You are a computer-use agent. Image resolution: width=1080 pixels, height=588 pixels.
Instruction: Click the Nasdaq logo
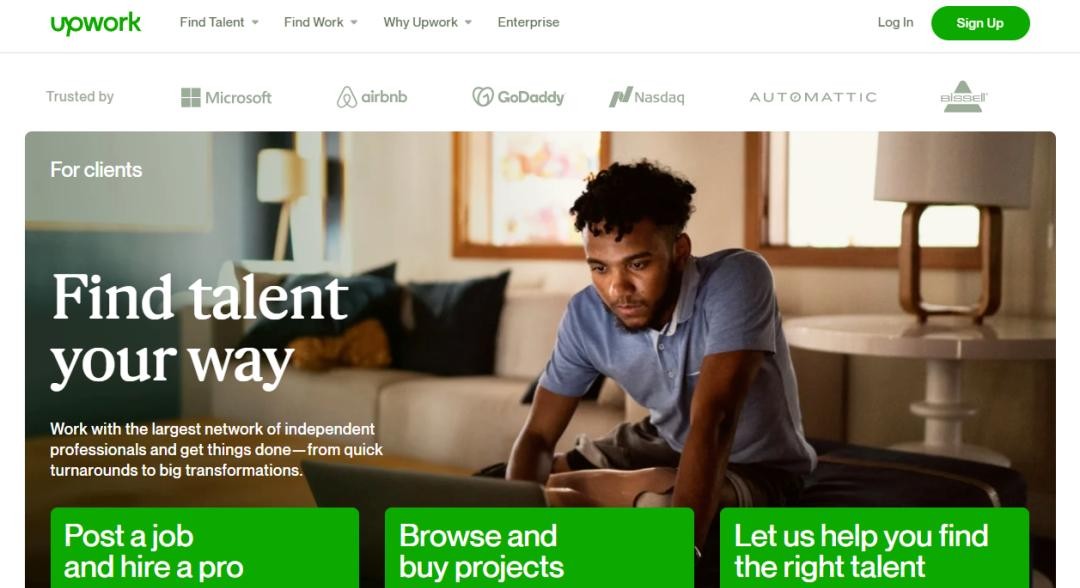coord(647,97)
